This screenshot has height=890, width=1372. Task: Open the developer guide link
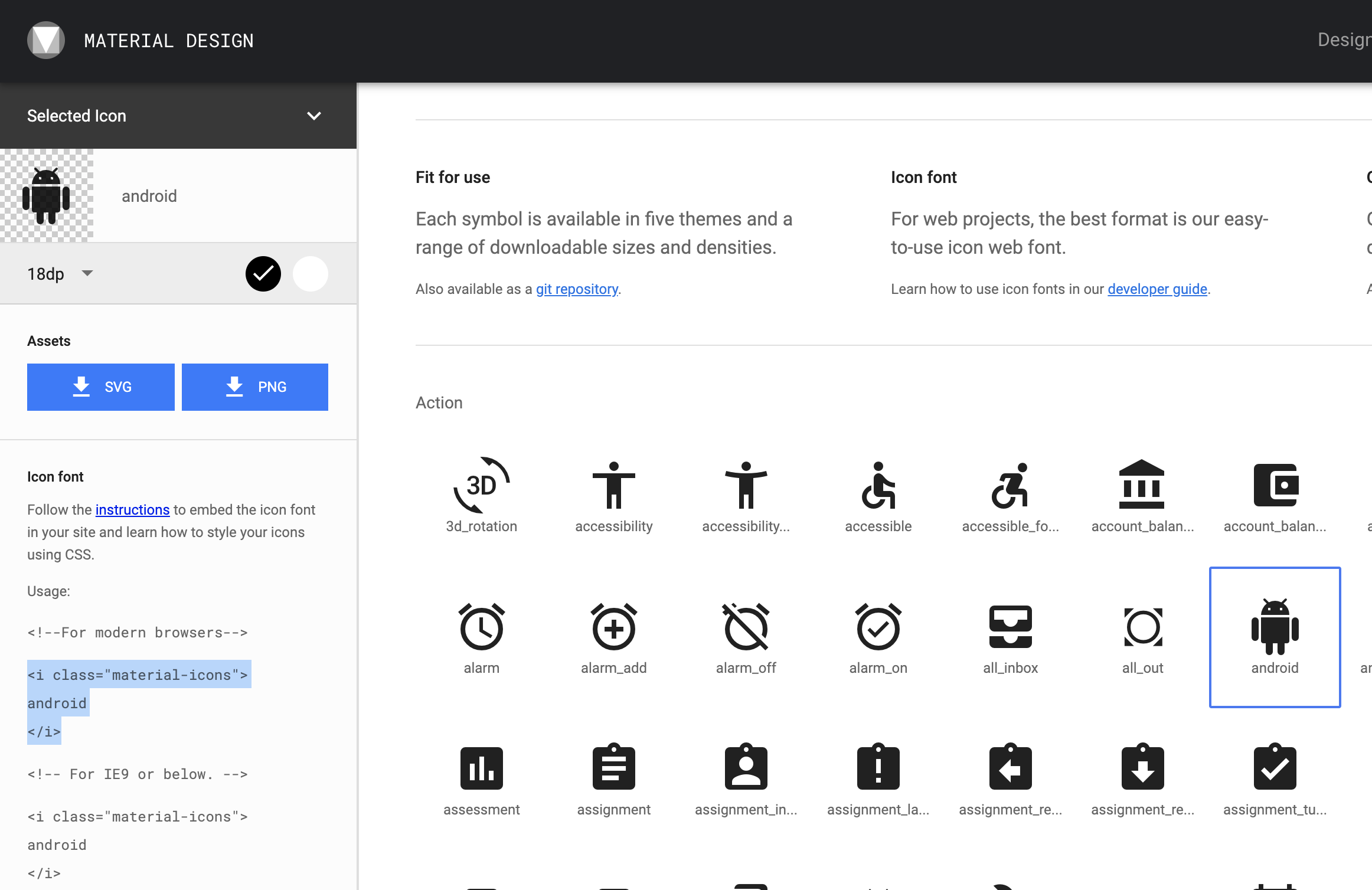tap(1157, 289)
